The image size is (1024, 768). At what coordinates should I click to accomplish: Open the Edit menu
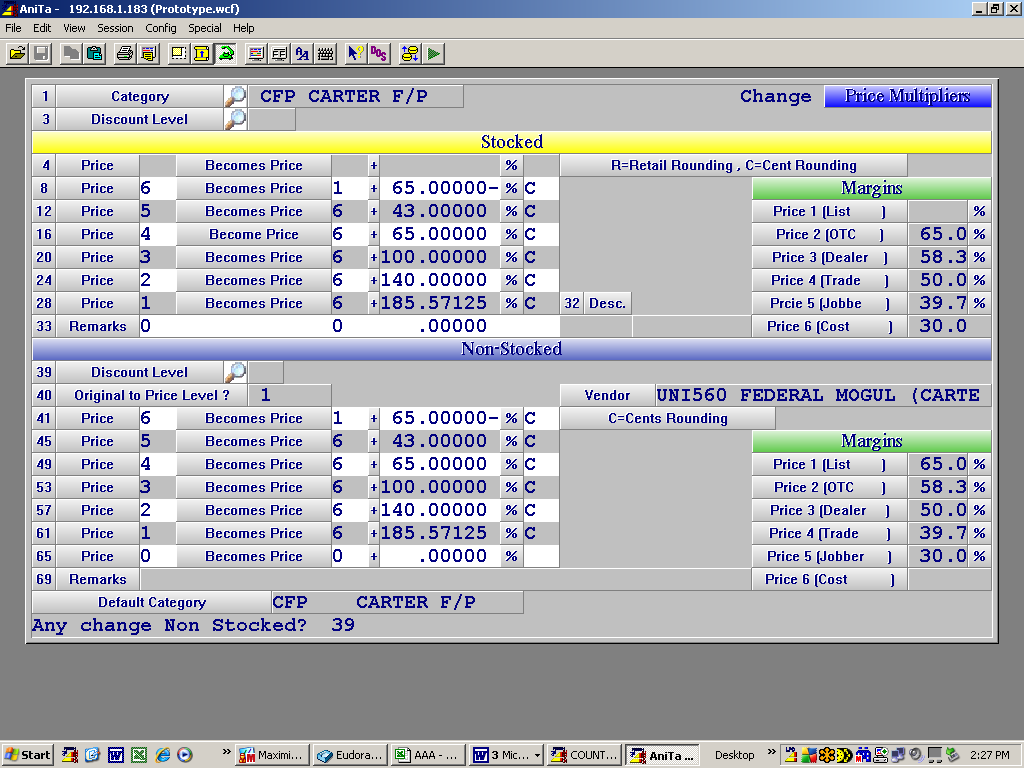click(x=42, y=28)
